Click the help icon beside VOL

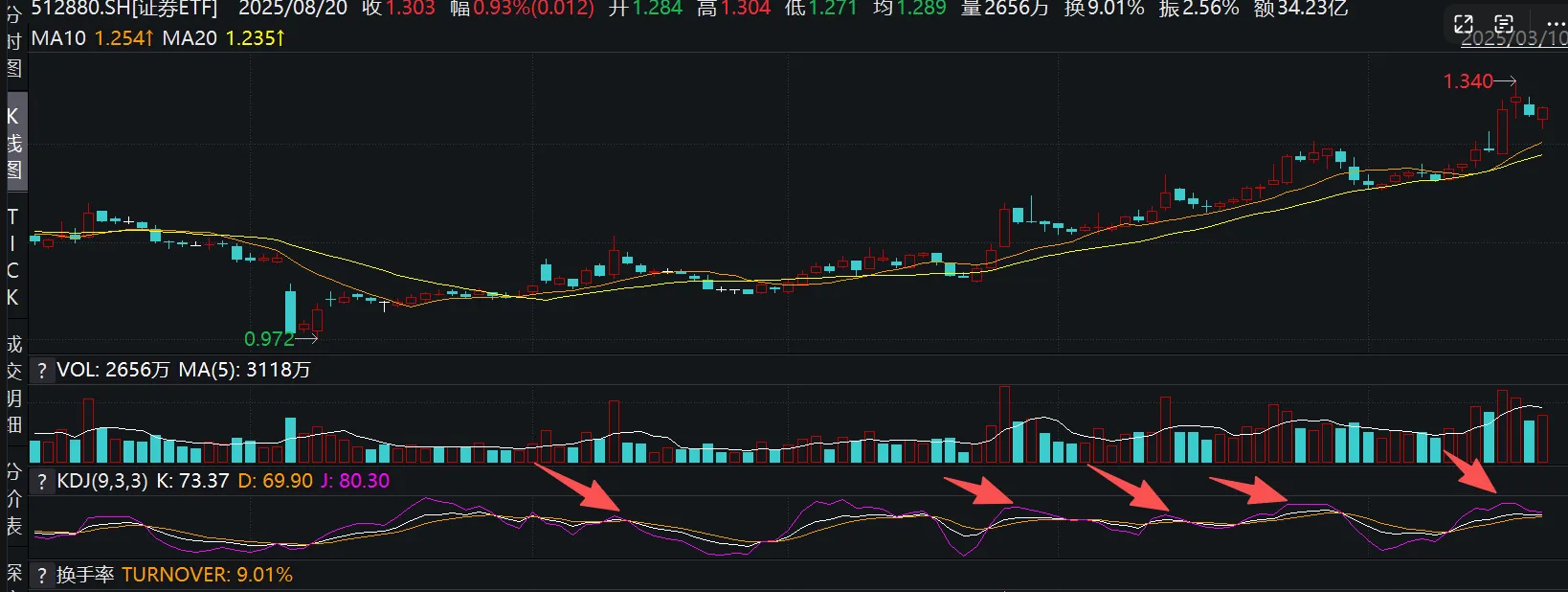[42, 371]
